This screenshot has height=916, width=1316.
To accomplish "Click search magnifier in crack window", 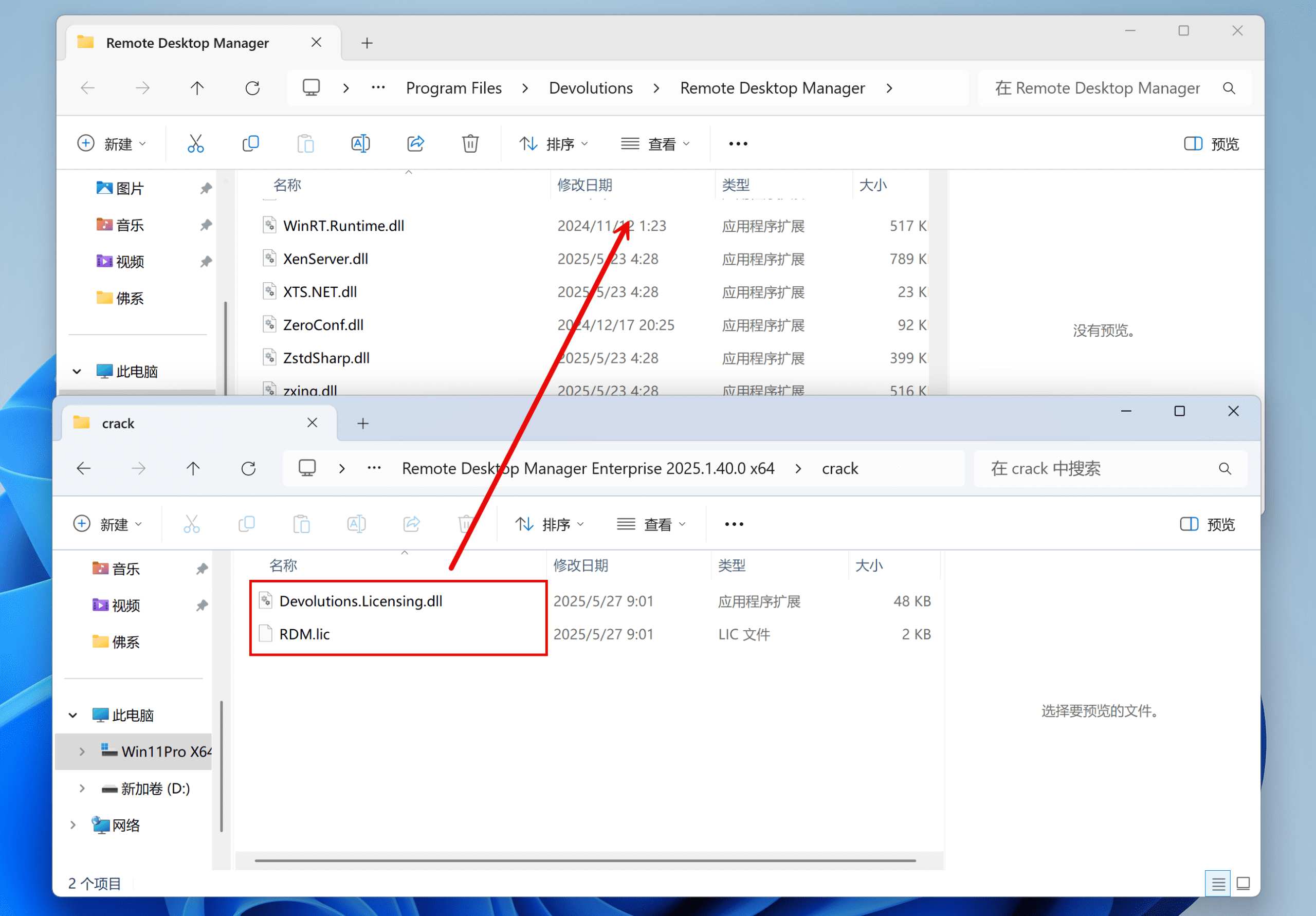I will click(1224, 468).
